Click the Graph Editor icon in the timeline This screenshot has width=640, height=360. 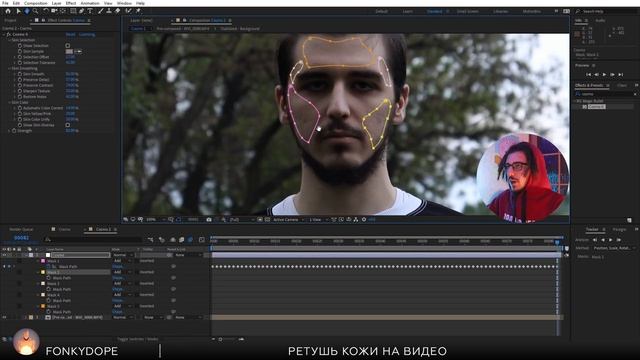(202, 240)
